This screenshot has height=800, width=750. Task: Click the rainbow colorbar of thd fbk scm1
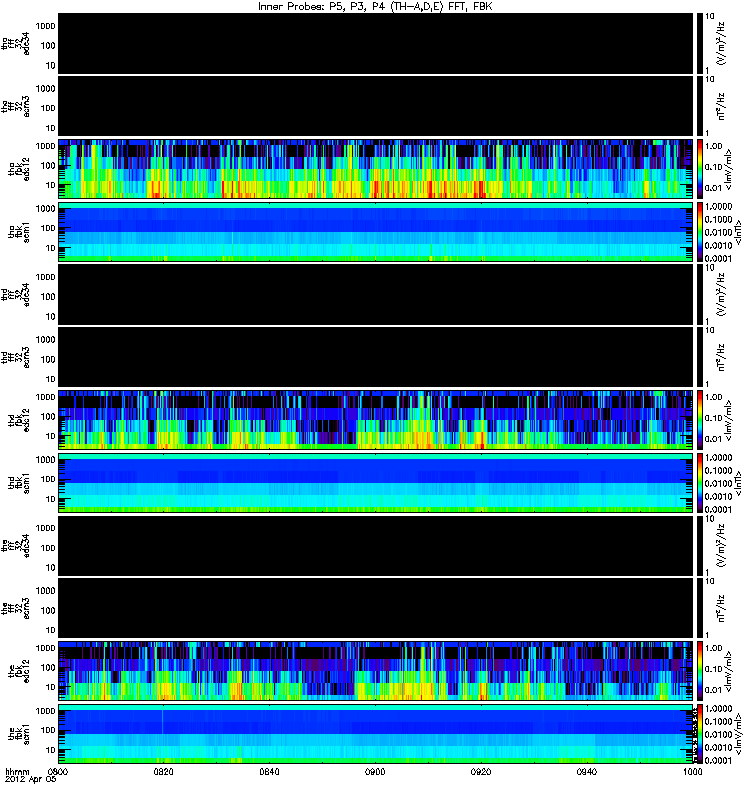699,483
